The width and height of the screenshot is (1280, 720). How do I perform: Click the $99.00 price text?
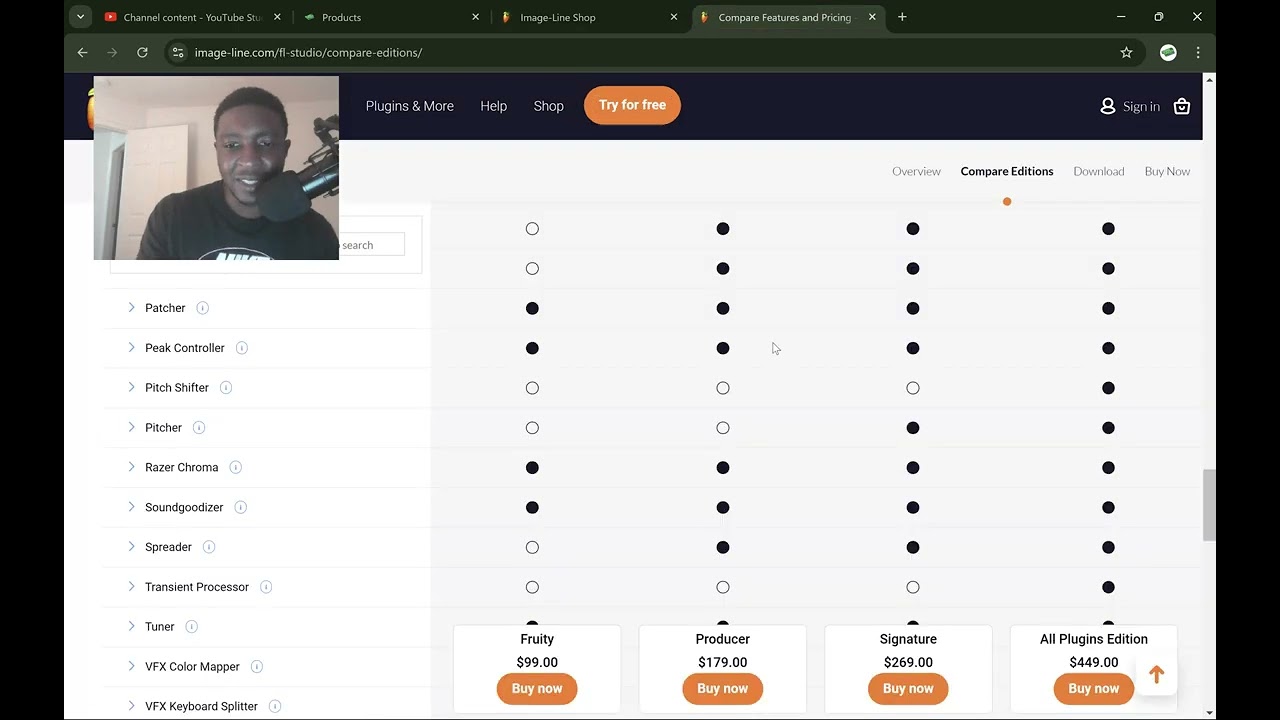click(x=537, y=662)
